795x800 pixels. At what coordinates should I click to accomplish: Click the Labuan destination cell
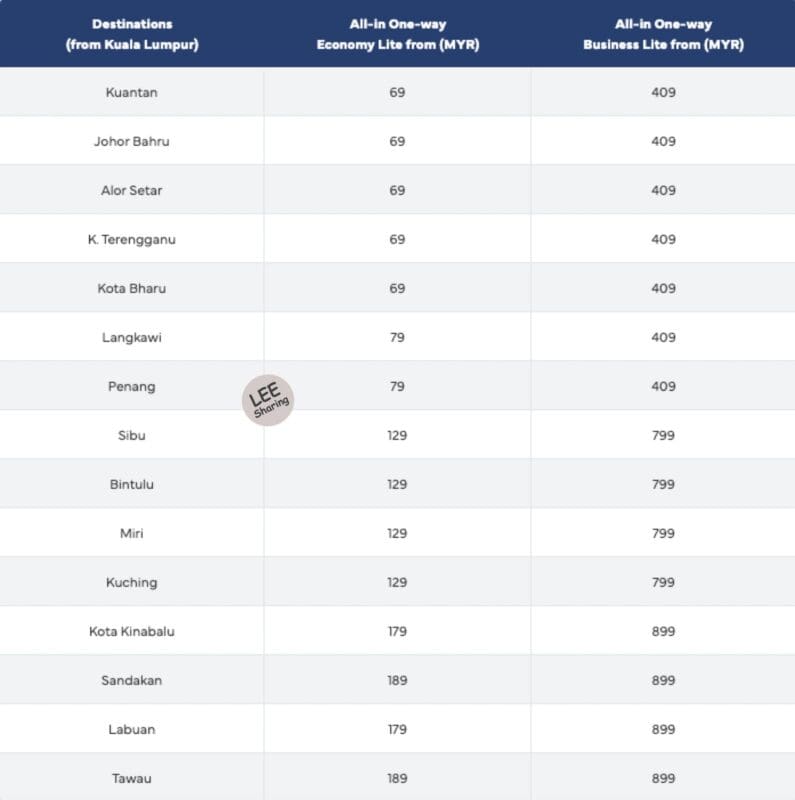click(132, 729)
